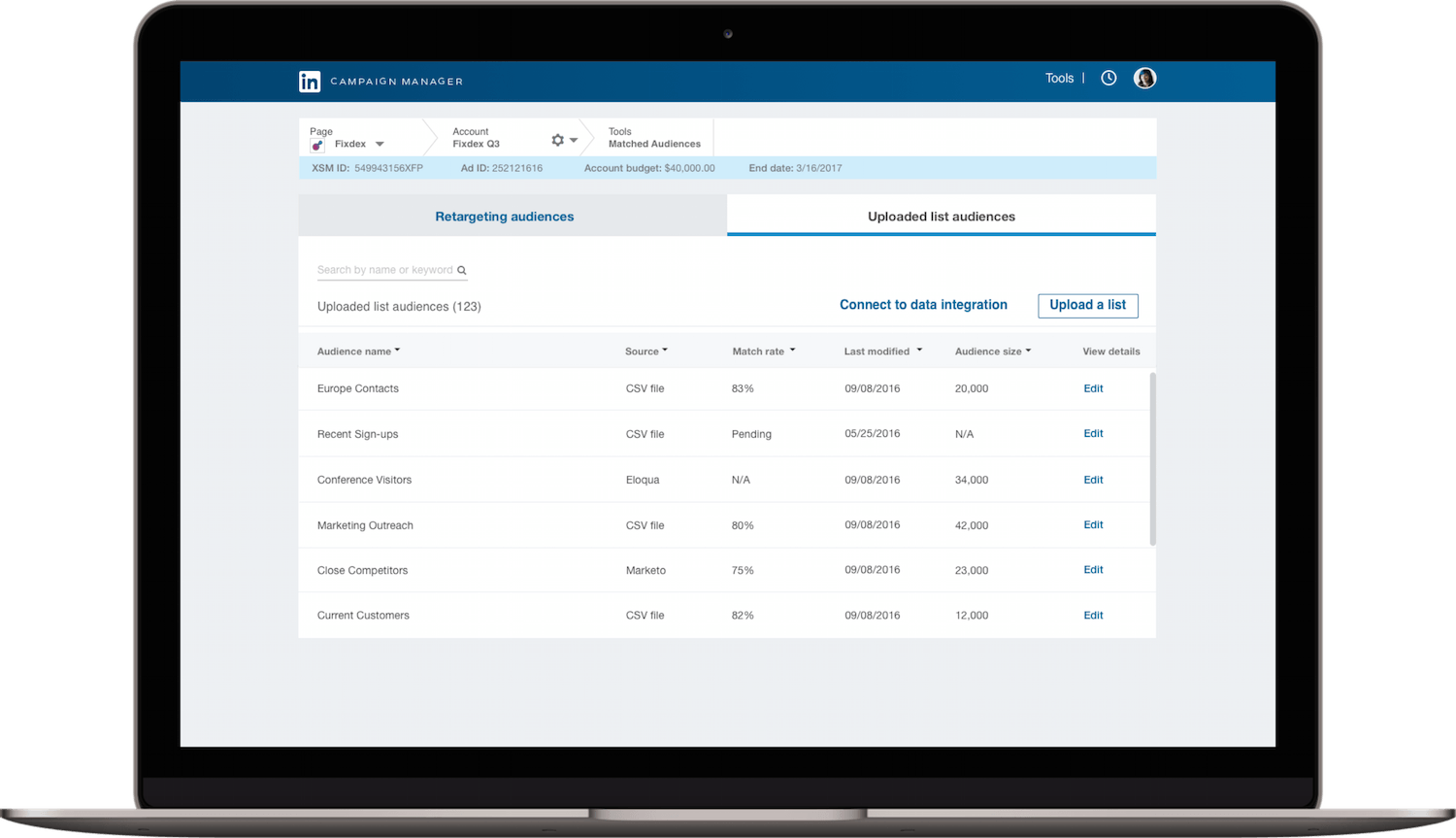
Task: Switch to the Uploaded list audiences tab
Action: 940,216
